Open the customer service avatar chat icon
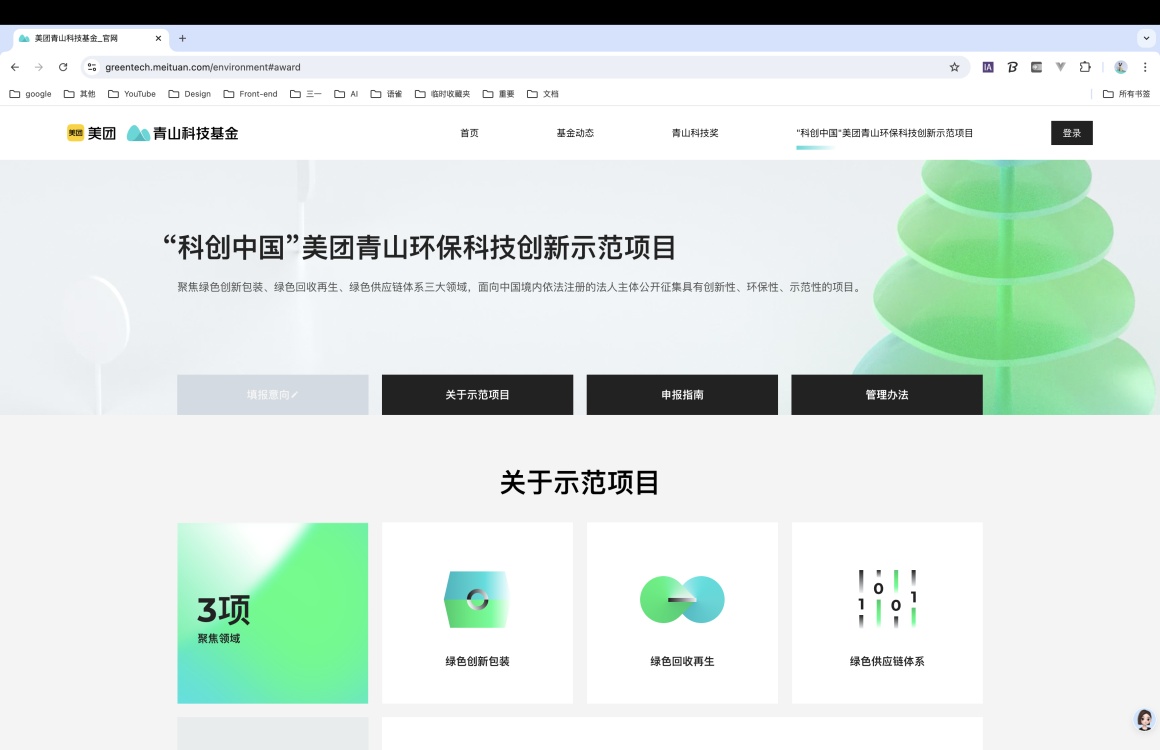1160x750 pixels. (1144, 720)
